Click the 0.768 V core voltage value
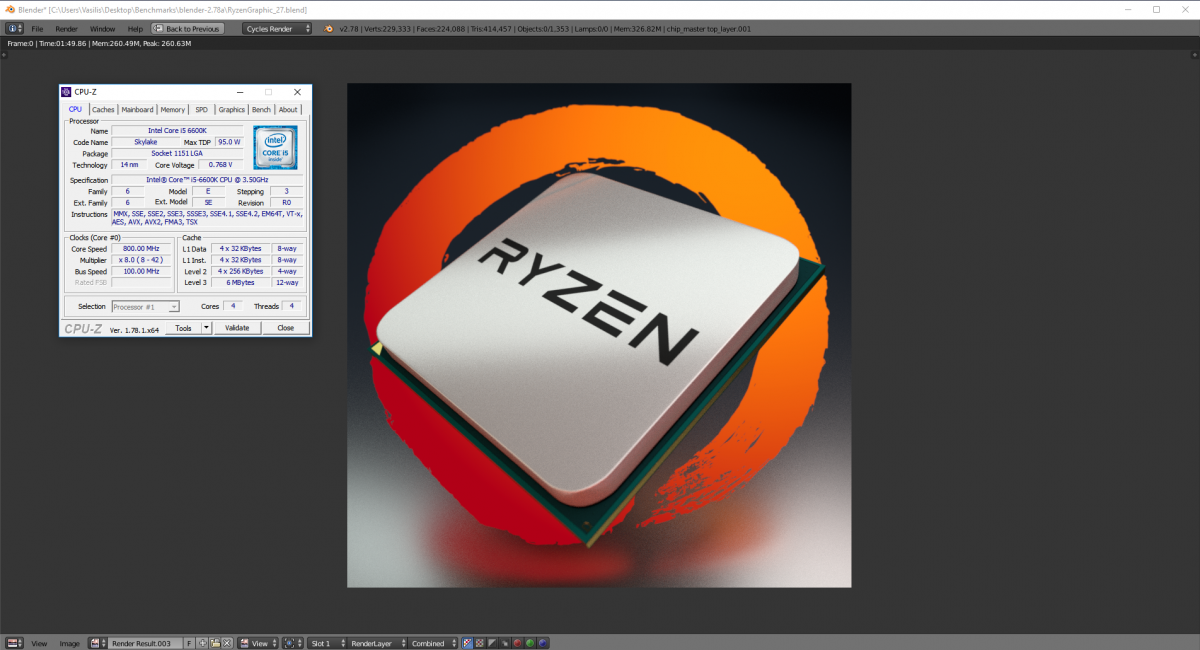Image resolution: width=1200 pixels, height=650 pixels. tap(220, 165)
